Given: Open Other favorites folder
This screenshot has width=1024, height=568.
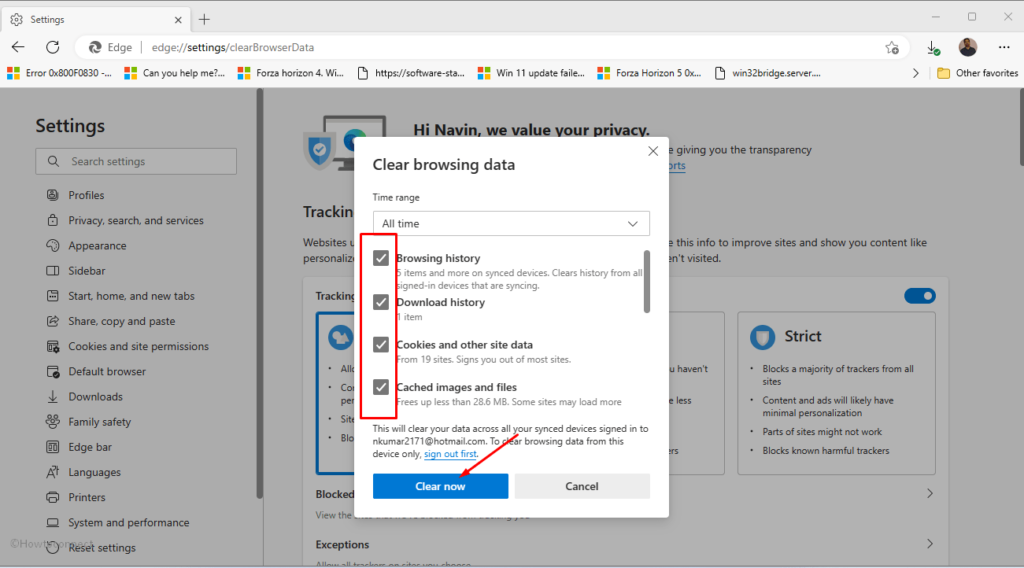Looking at the screenshot, I should (978, 73).
